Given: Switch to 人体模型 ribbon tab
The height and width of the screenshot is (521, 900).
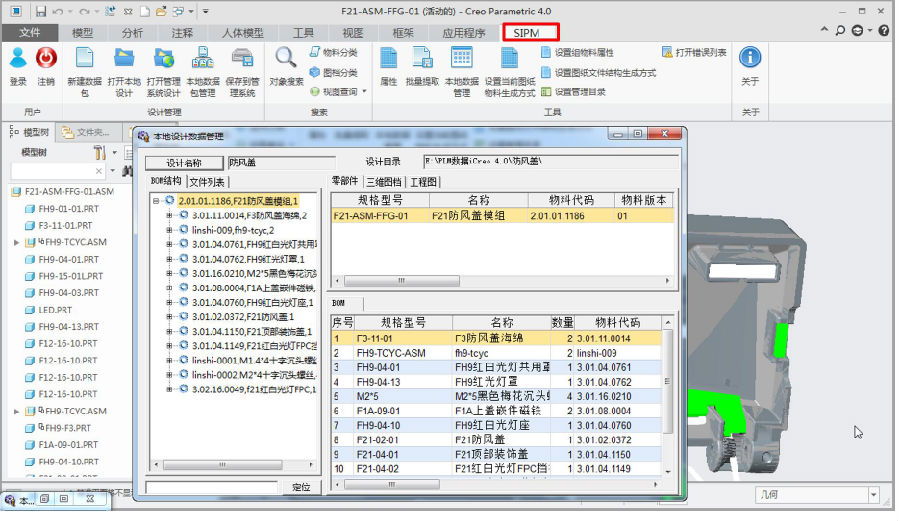Looking at the screenshot, I should tap(242, 33).
